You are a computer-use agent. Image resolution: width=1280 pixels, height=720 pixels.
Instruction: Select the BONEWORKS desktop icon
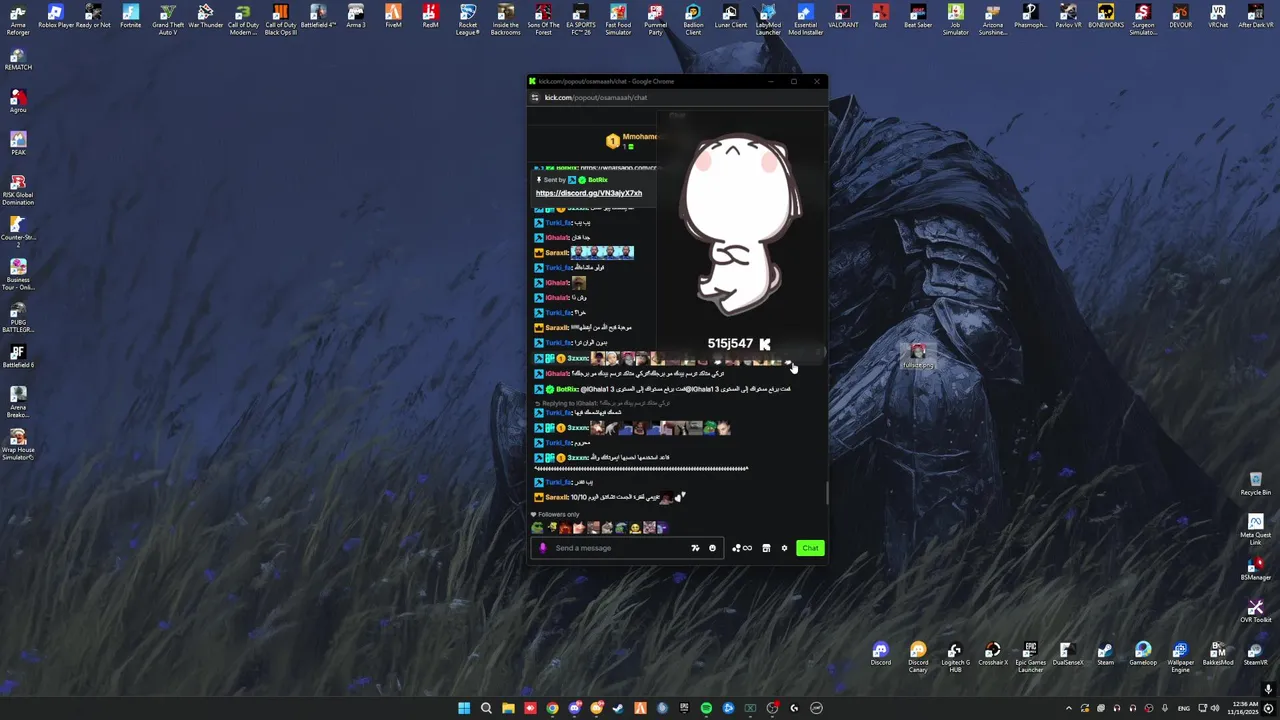(1105, 16)
